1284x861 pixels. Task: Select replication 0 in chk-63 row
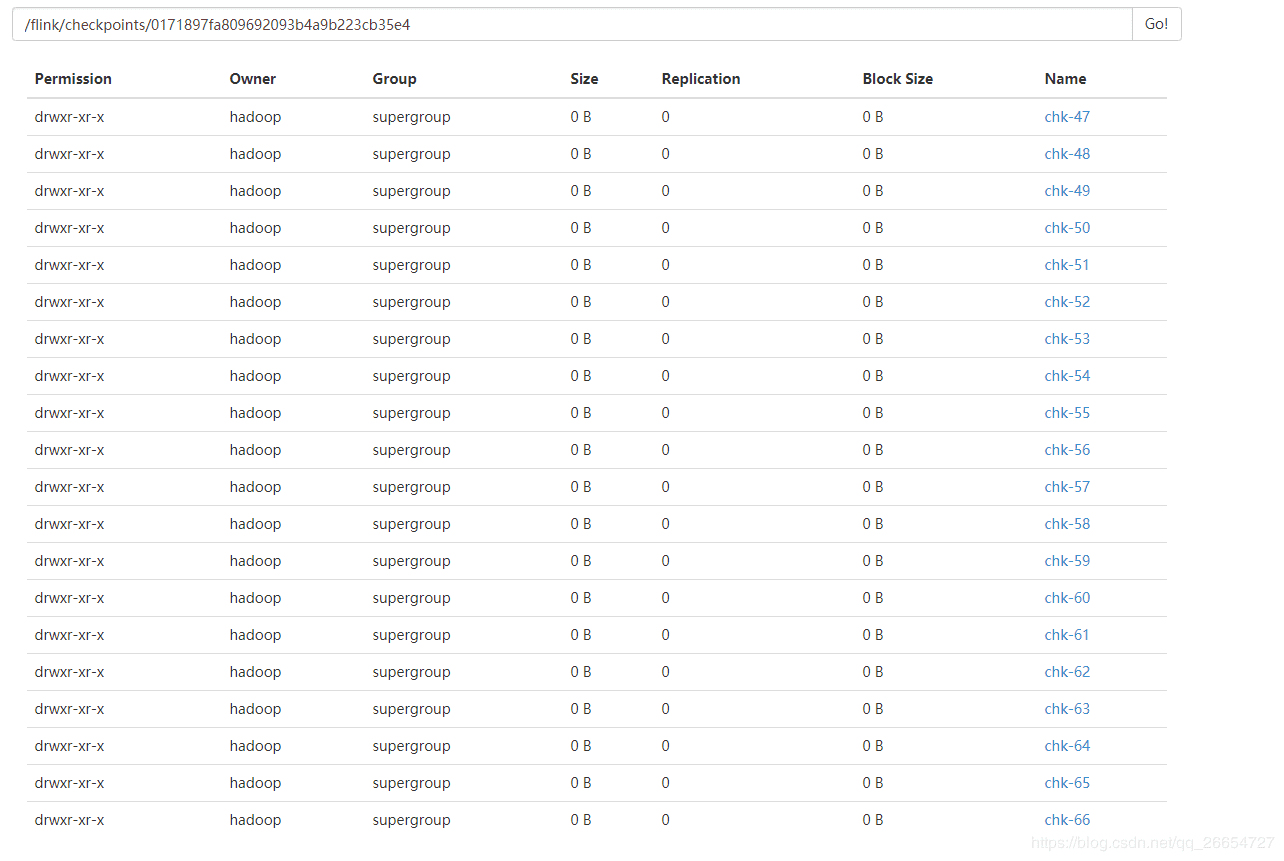tap(666, 709)
